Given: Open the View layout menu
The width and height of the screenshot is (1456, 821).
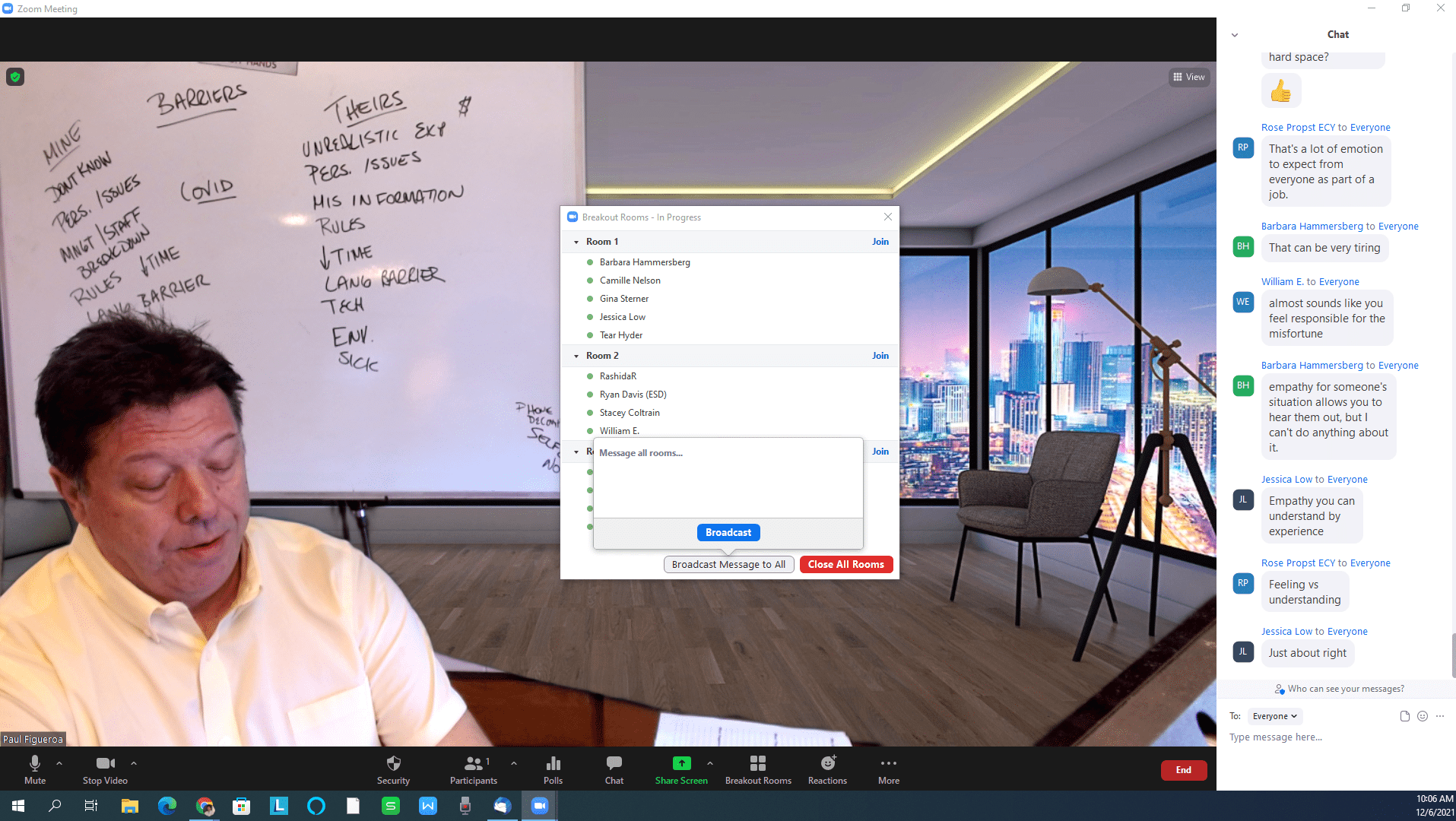Looking at the screenshot, I should coord(1189,77).
